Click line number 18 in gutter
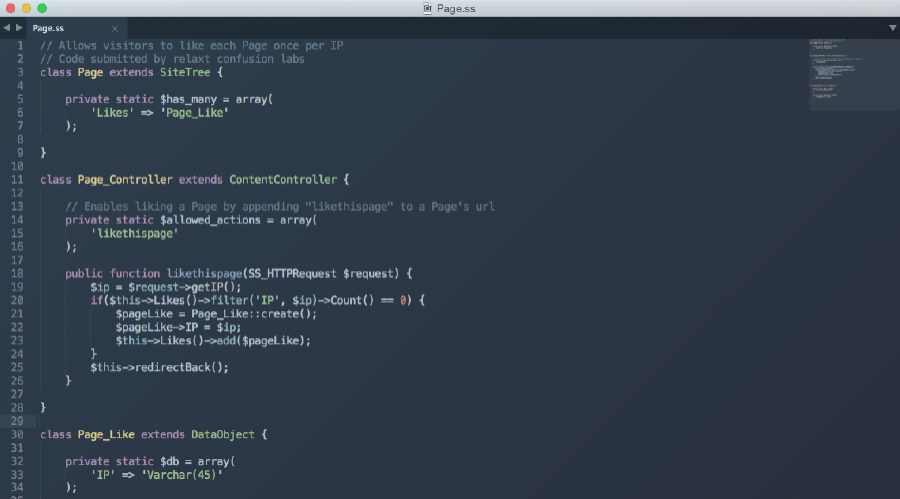The width and height of the screenshot is (900, 499). click(17, 273)
